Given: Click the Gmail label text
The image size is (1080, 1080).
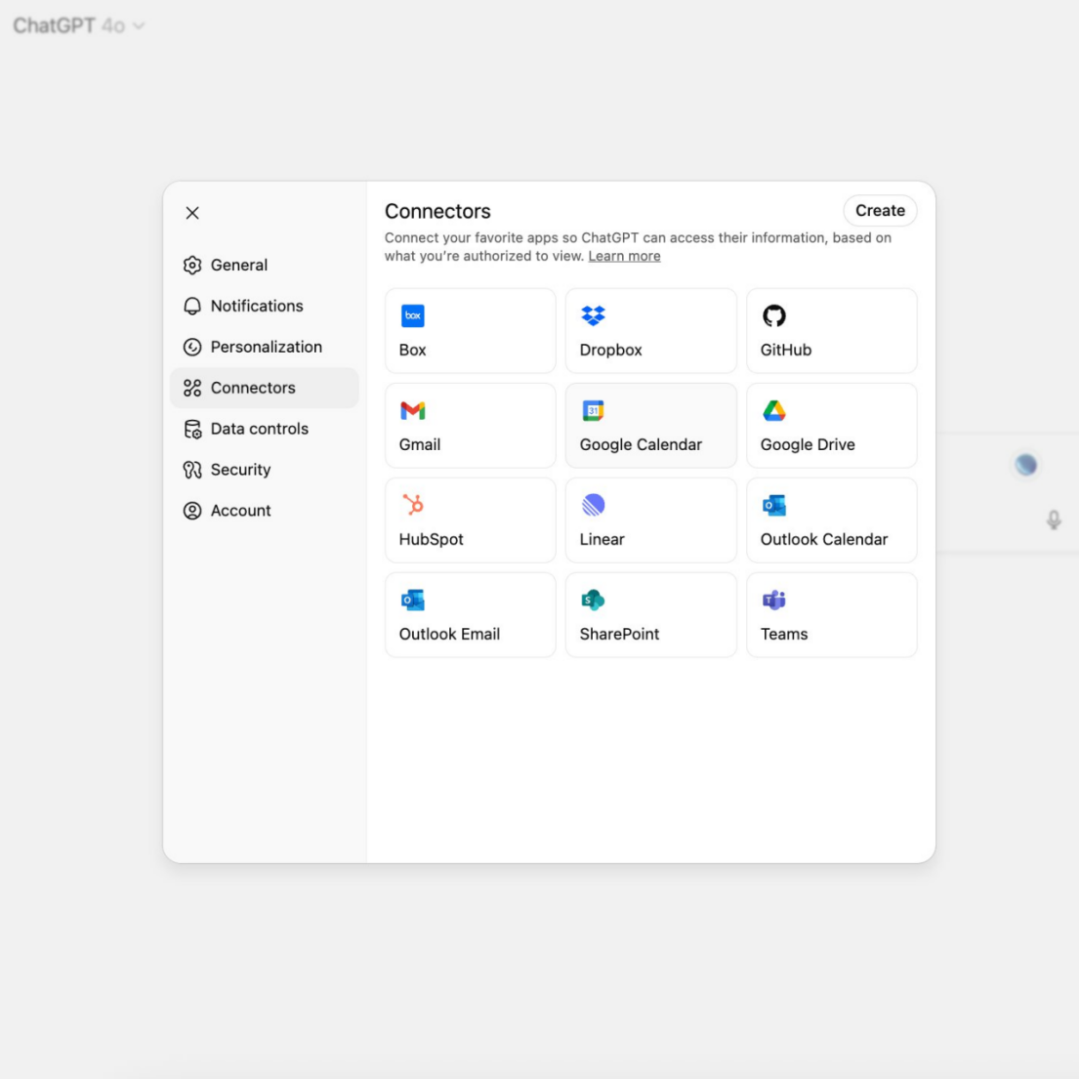Looking at the screenshot, I should coord(419,444).
